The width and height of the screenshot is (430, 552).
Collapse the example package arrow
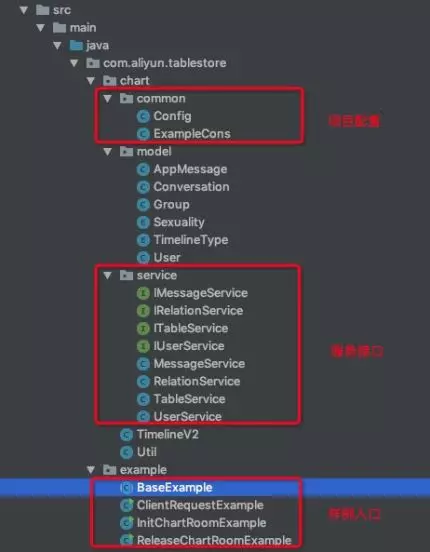pyautogui.click(x=91, y=470)
